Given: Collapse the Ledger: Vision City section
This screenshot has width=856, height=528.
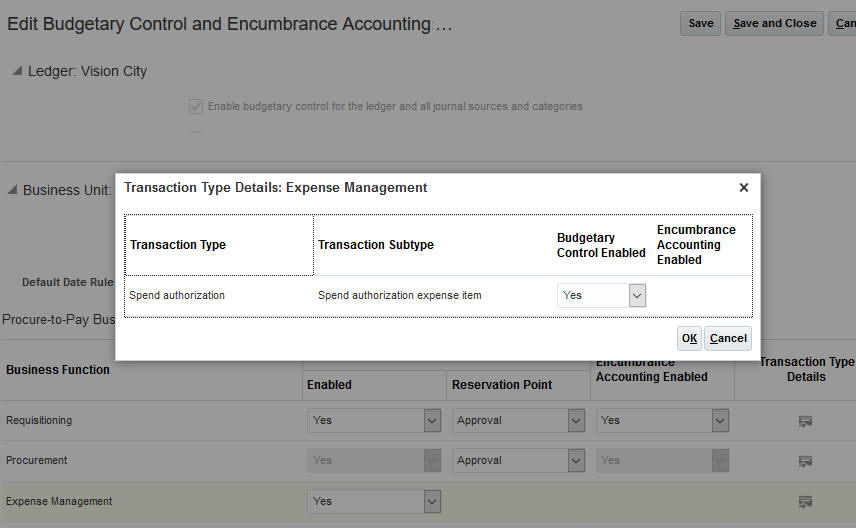Looking at the screenshot, I should pyautogui.click(x=17, y=71).
